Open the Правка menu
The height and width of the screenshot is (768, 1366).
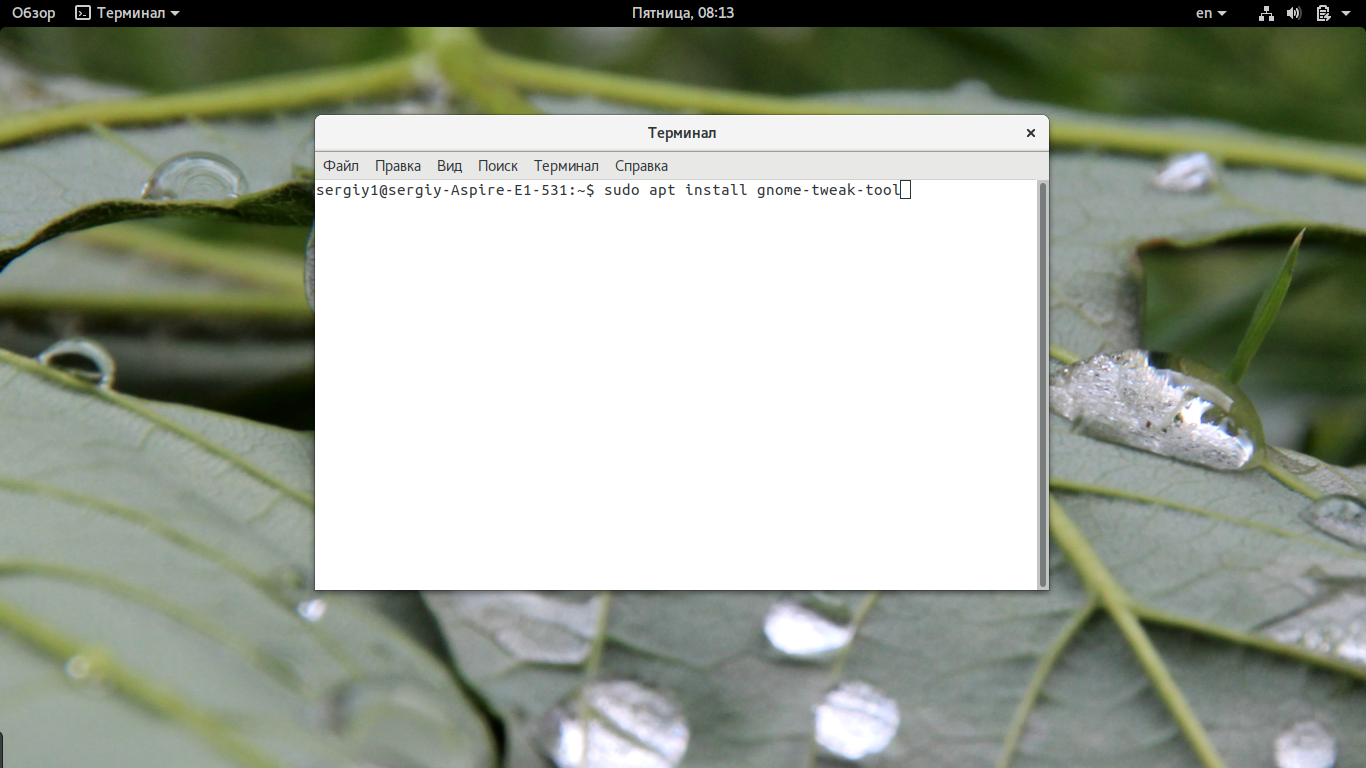(x=398, y=166)
